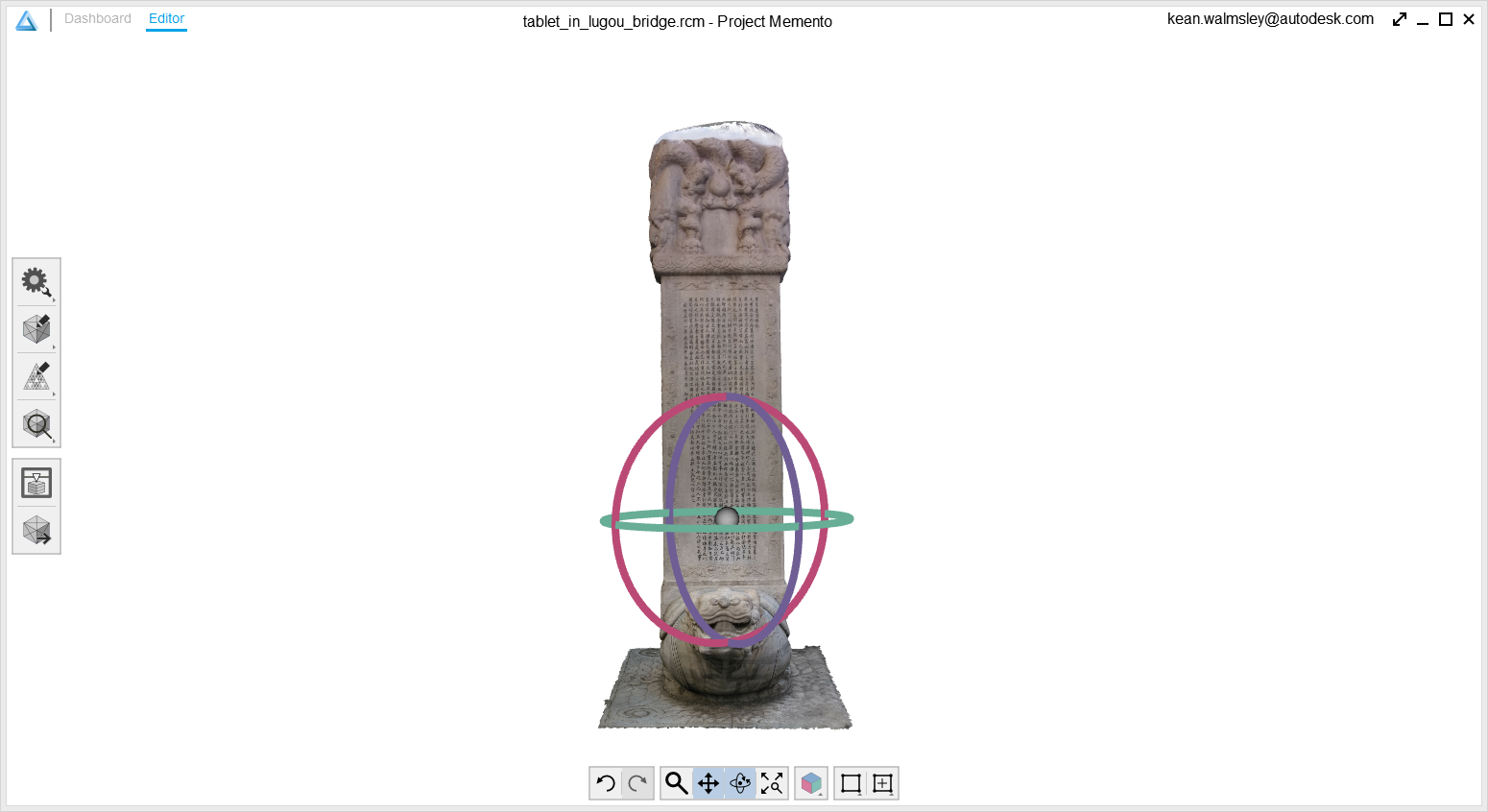Open the box-with-plus selection tool options
Image resolution: width=1488 pixels, height=812 pixels.
pos(882,783)
